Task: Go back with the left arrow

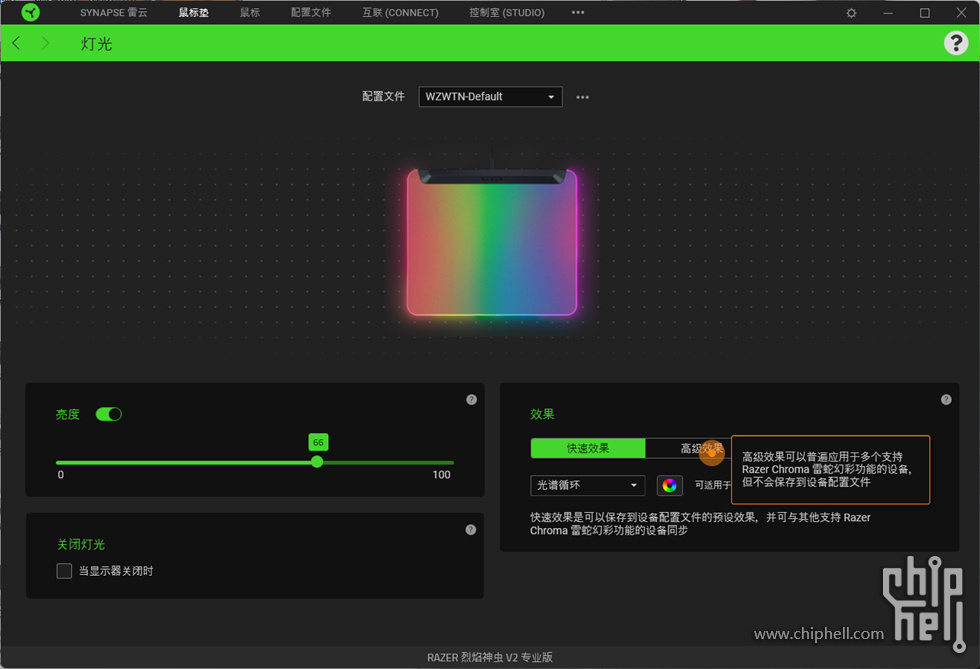Action: [16, 43]
